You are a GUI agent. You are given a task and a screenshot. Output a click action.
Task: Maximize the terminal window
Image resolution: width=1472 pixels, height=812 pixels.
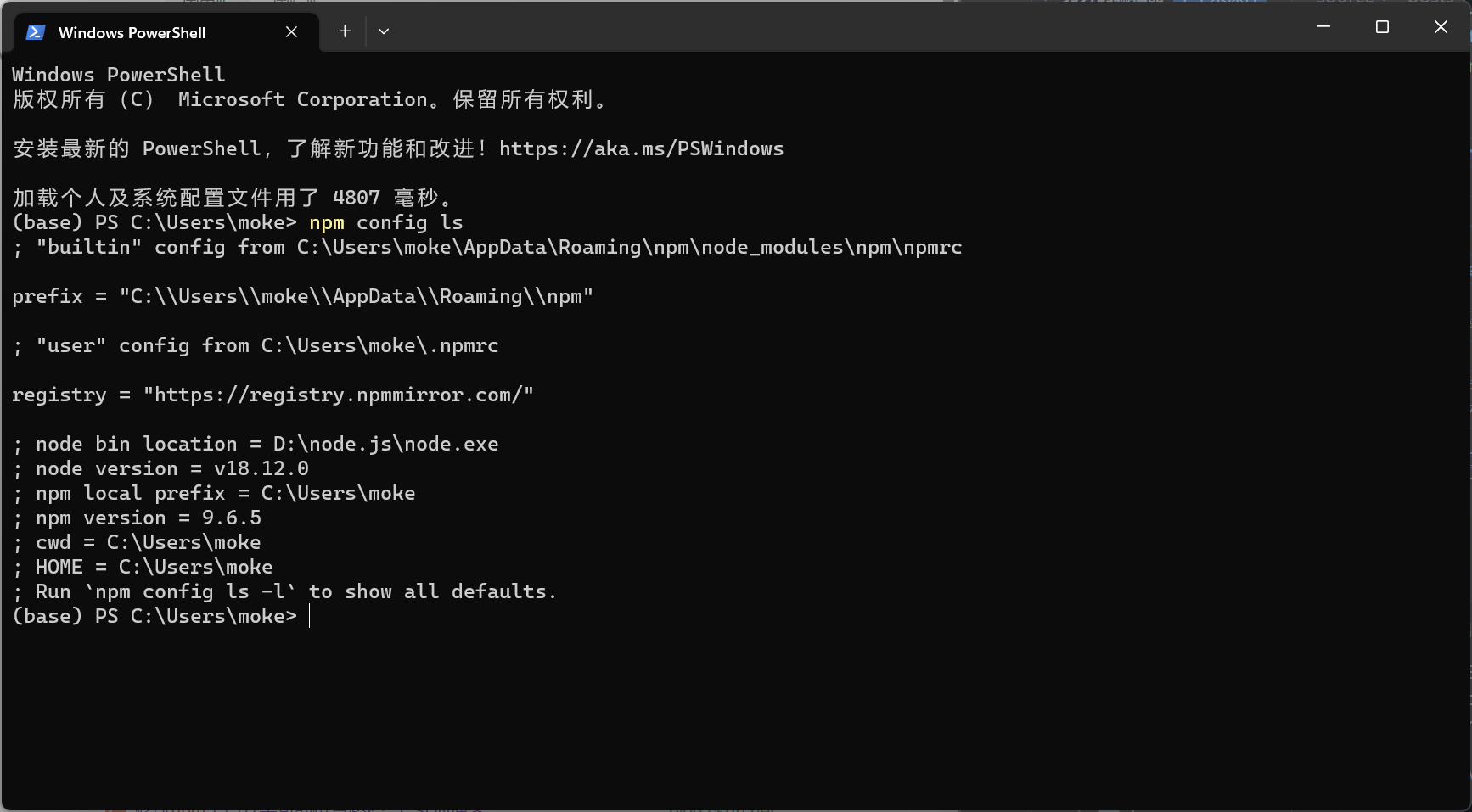pyautogui.click(x=1382, y=27)
